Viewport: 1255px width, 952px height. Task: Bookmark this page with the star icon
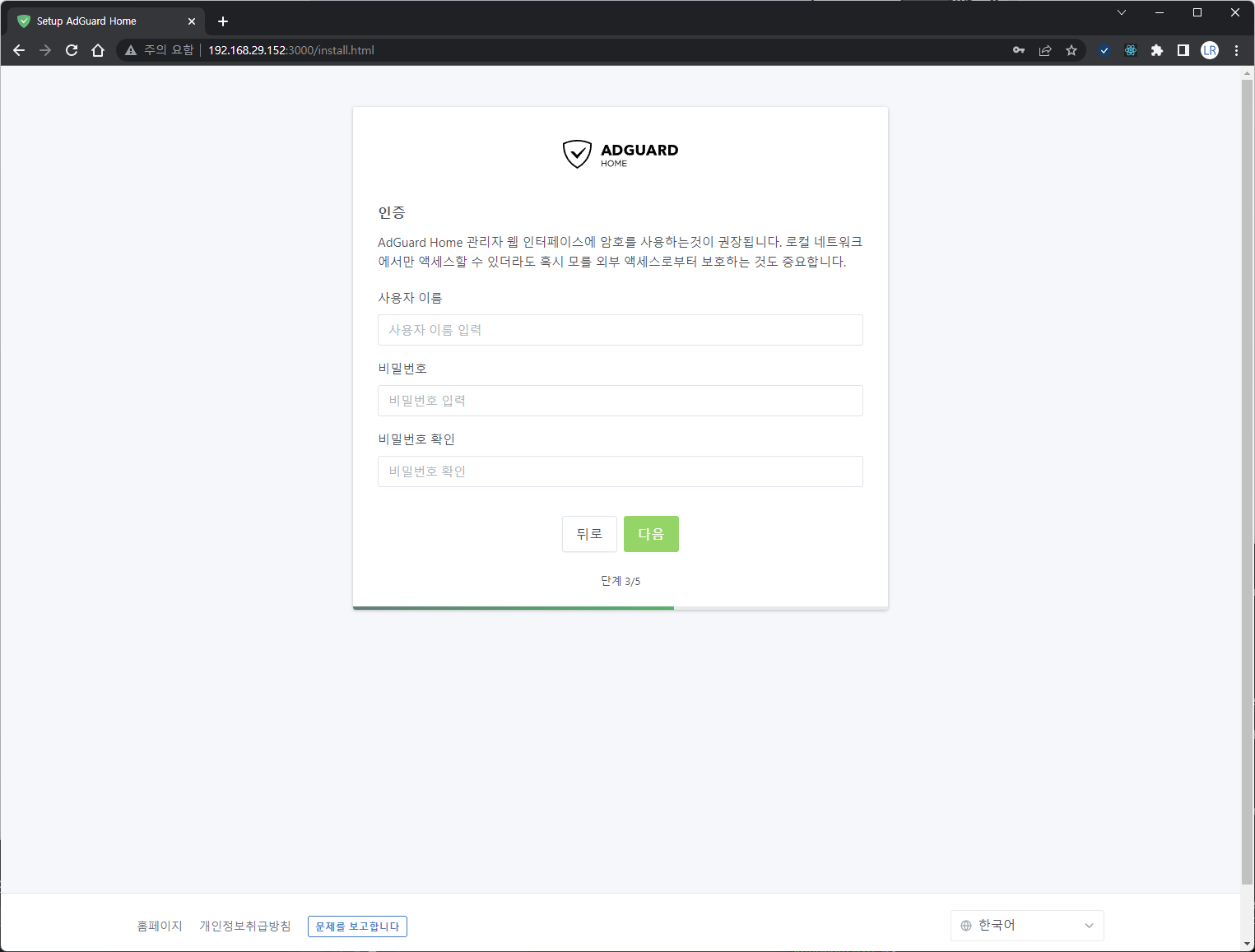[1071, 50]
